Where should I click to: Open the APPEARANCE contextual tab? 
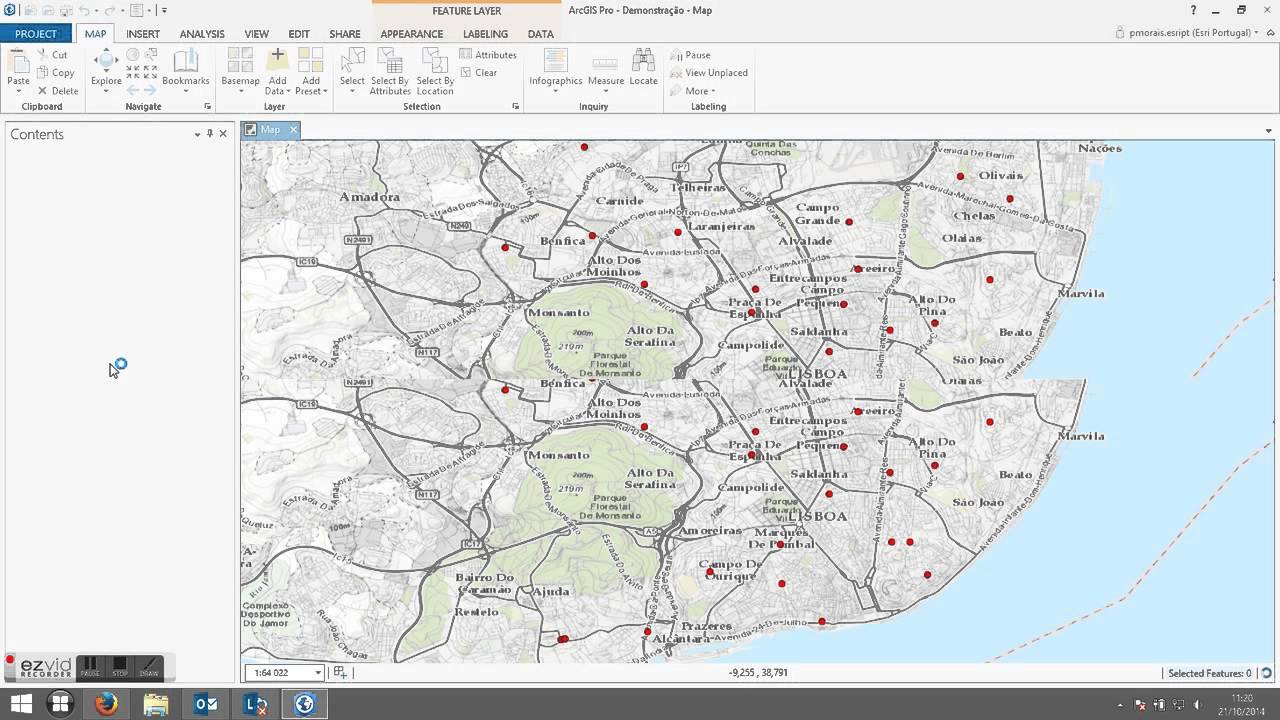pos(411,34)
